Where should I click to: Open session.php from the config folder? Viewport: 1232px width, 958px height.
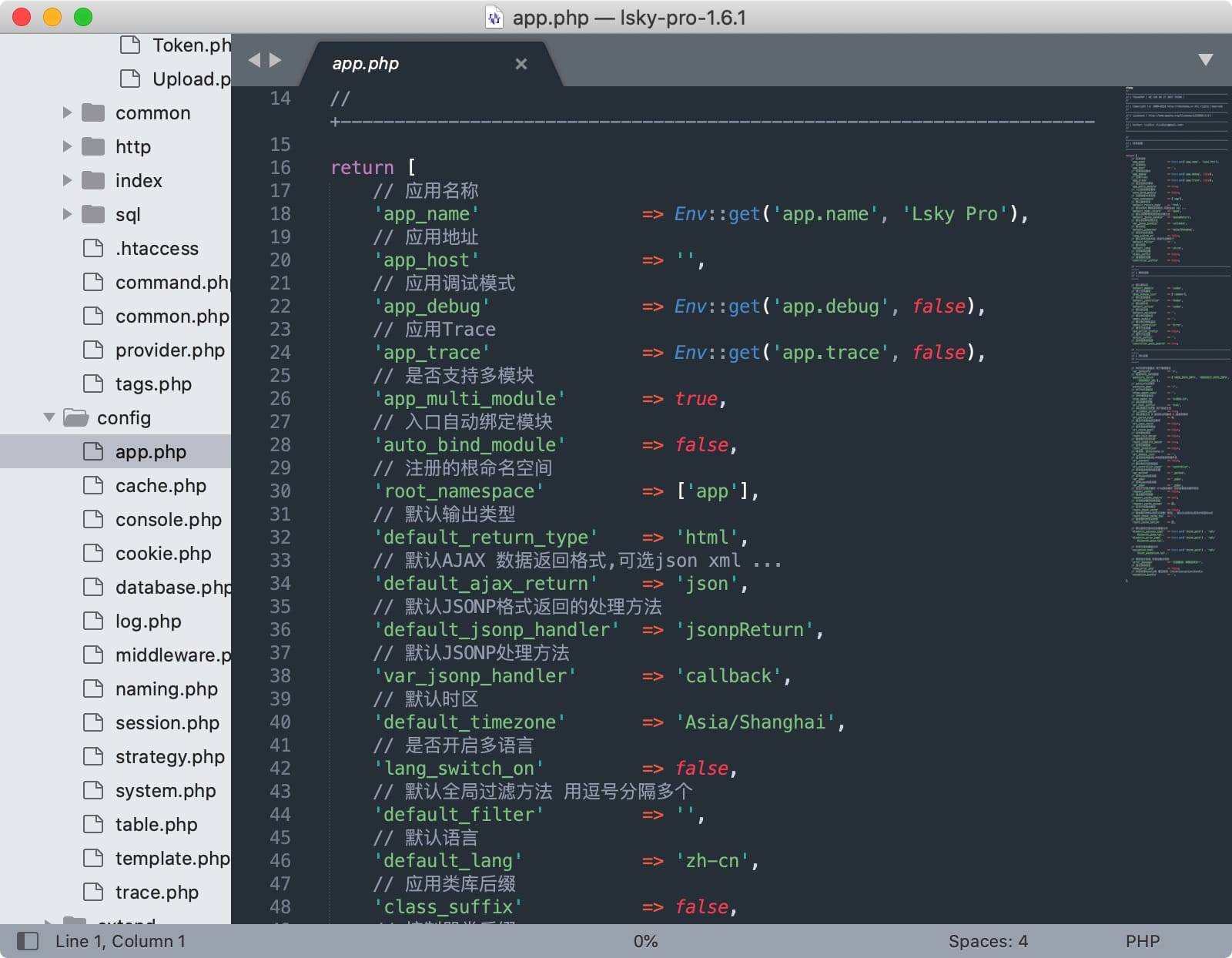click(x=167, y=723)
